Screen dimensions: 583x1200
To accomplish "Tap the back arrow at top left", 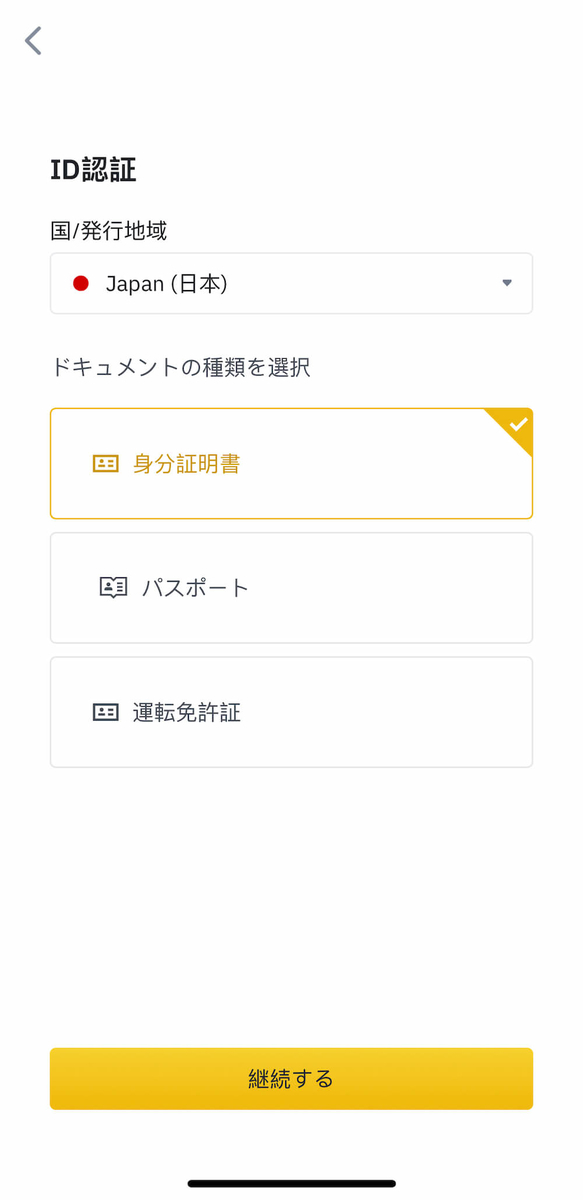I will 33,41.
